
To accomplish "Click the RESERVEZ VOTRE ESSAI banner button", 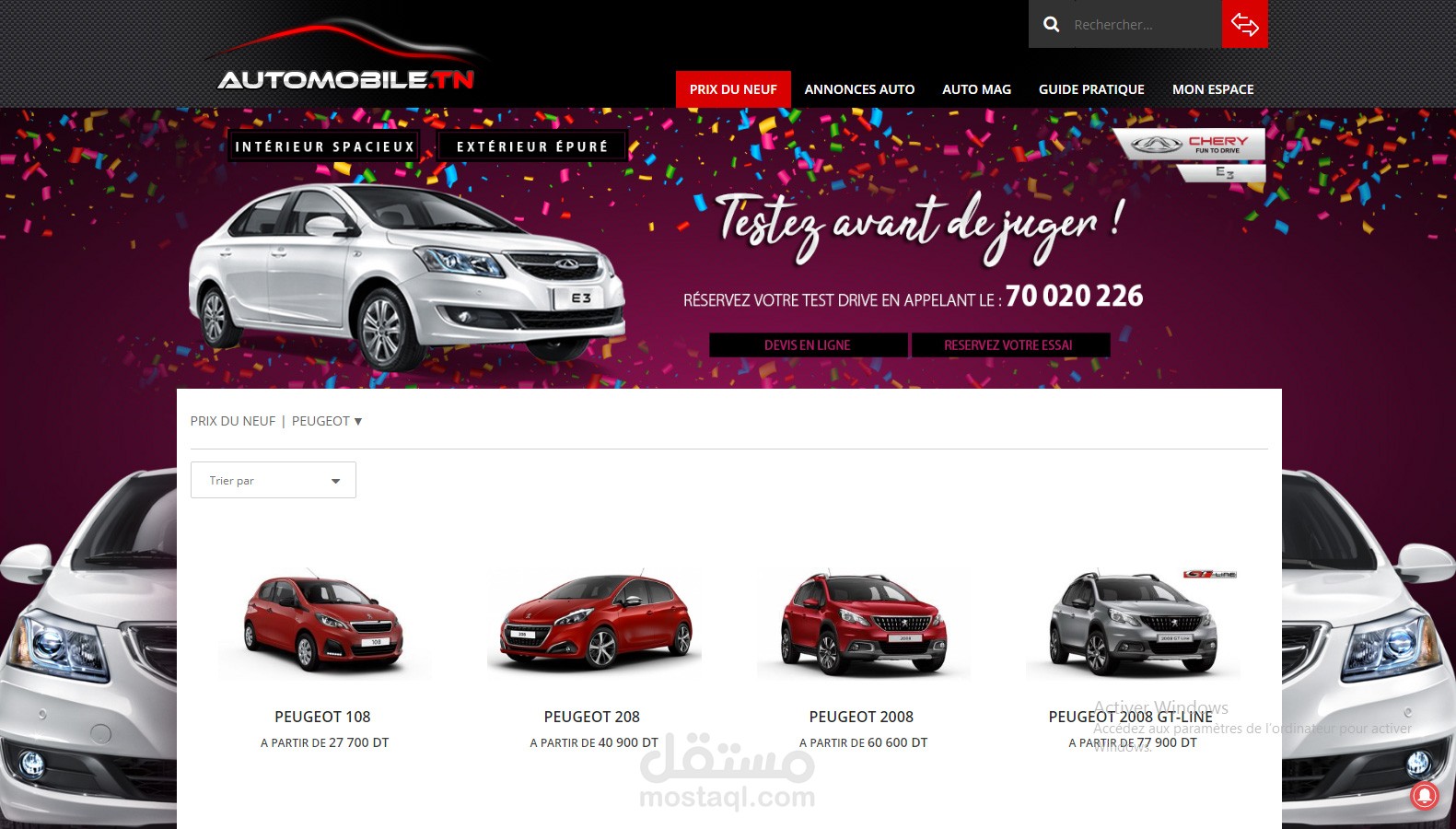I will pos(1009,345).
